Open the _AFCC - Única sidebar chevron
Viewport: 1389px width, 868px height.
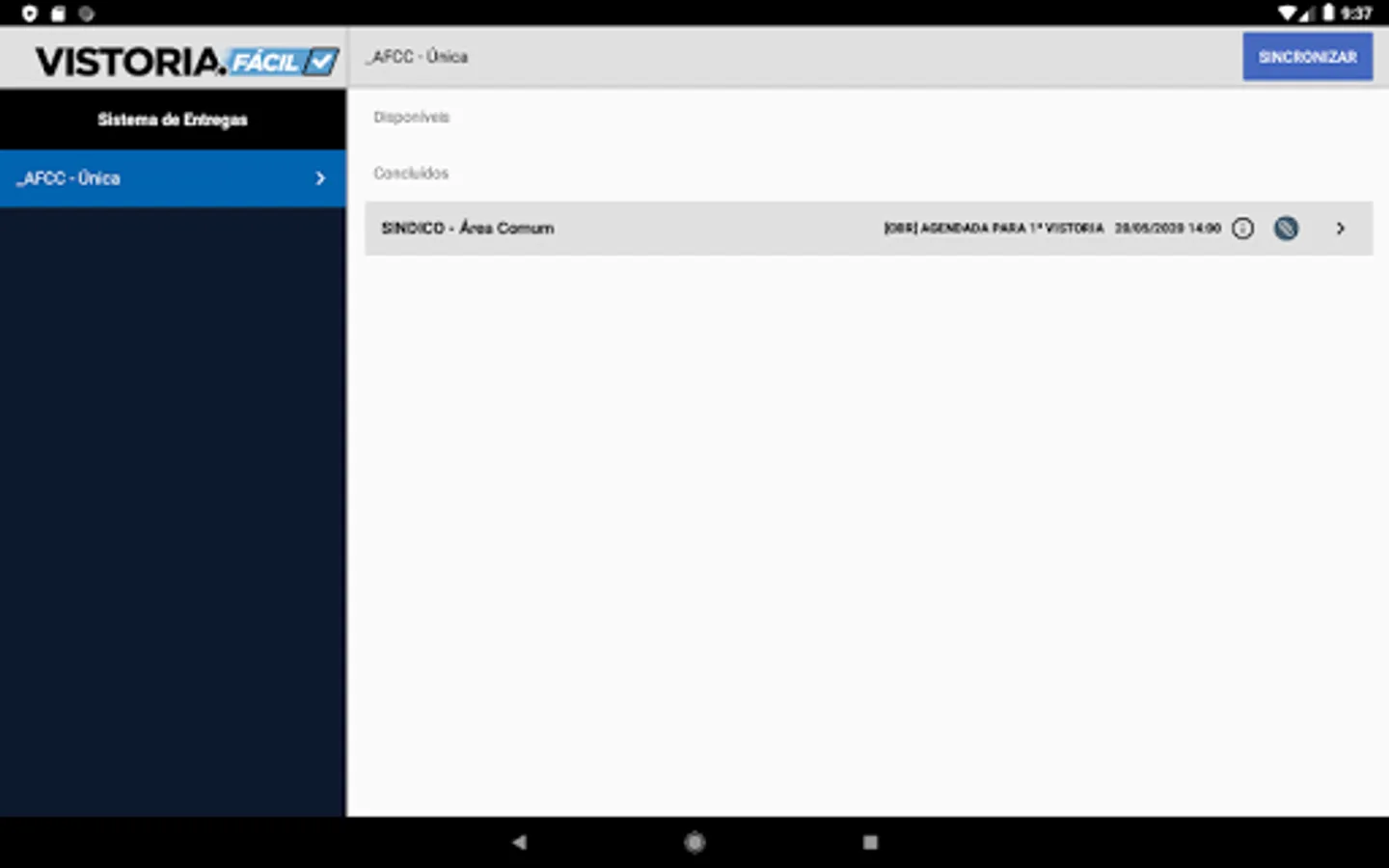320,178
